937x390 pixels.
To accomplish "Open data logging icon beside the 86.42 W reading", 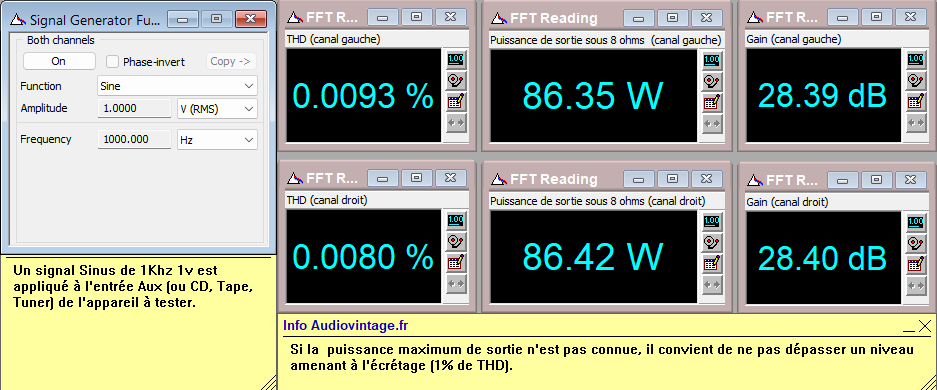I will [x=711, y=263].
